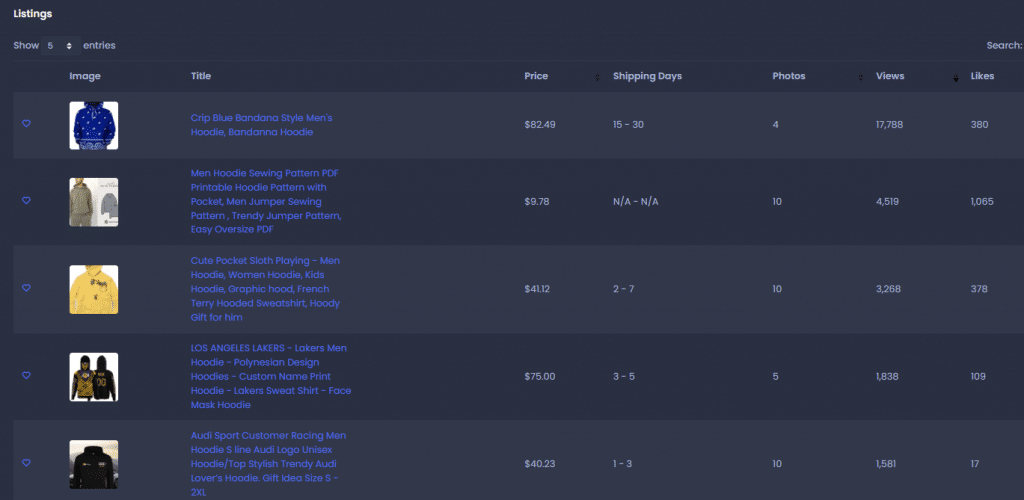Click the 15 - 30 shipping days cell
The height and width of the screenshot is (500, 1024).
[628, 125]
